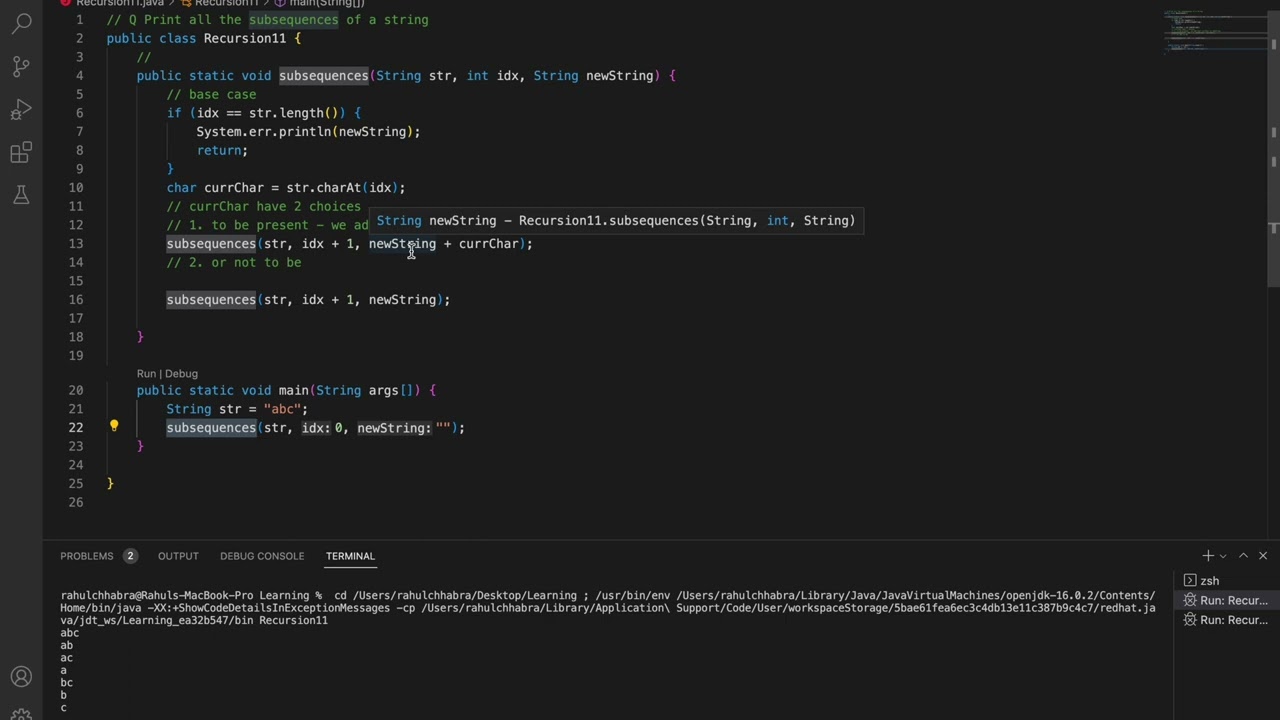
Task: Click the "bc" output line in terminal
Action: point(66,683)
